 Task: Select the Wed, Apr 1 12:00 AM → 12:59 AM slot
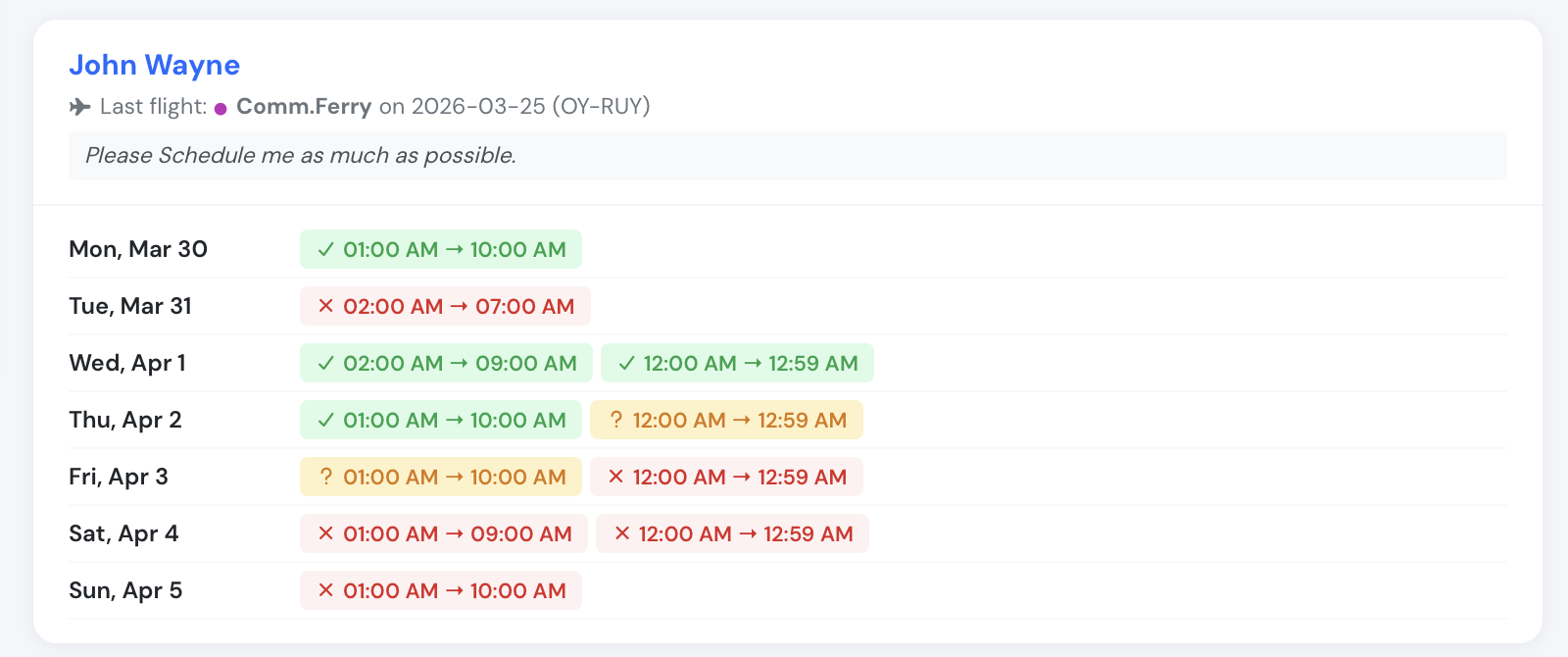(x=737, y=363)
